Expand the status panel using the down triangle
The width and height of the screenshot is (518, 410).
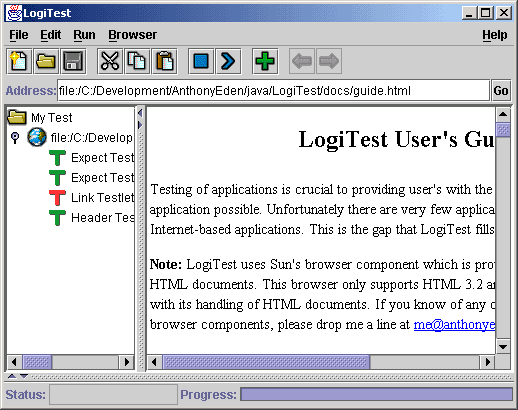point(24,376)
